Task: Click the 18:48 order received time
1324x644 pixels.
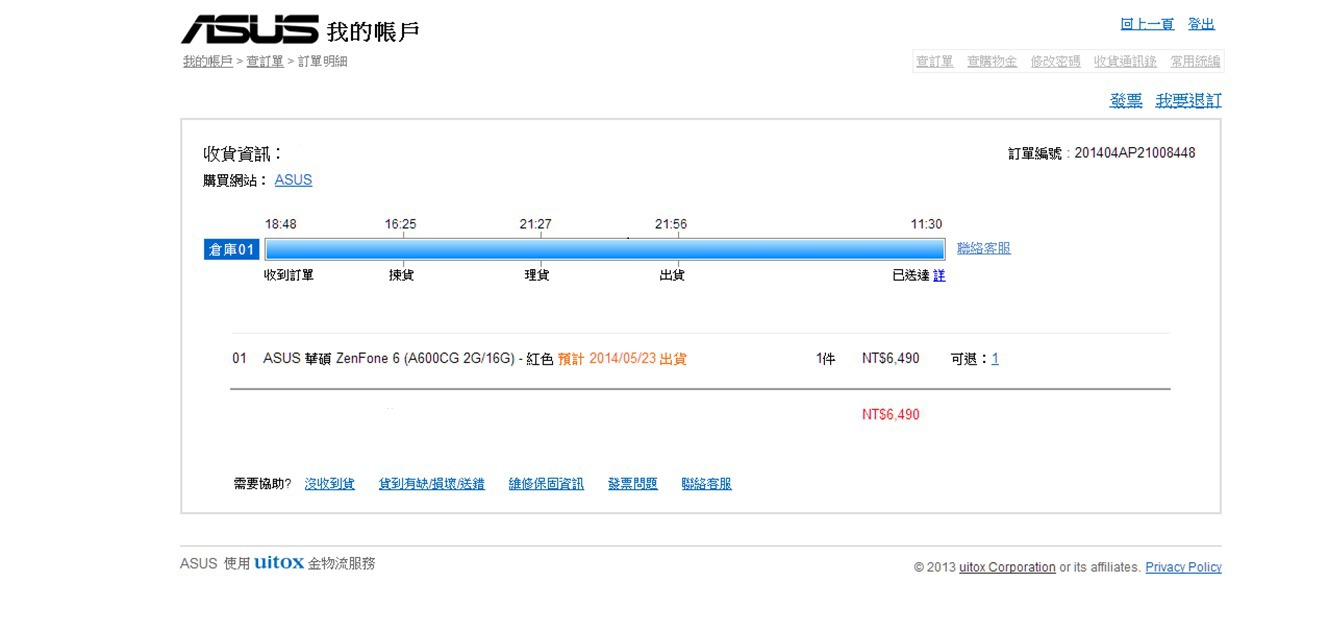Action: (x=280, y=224)
